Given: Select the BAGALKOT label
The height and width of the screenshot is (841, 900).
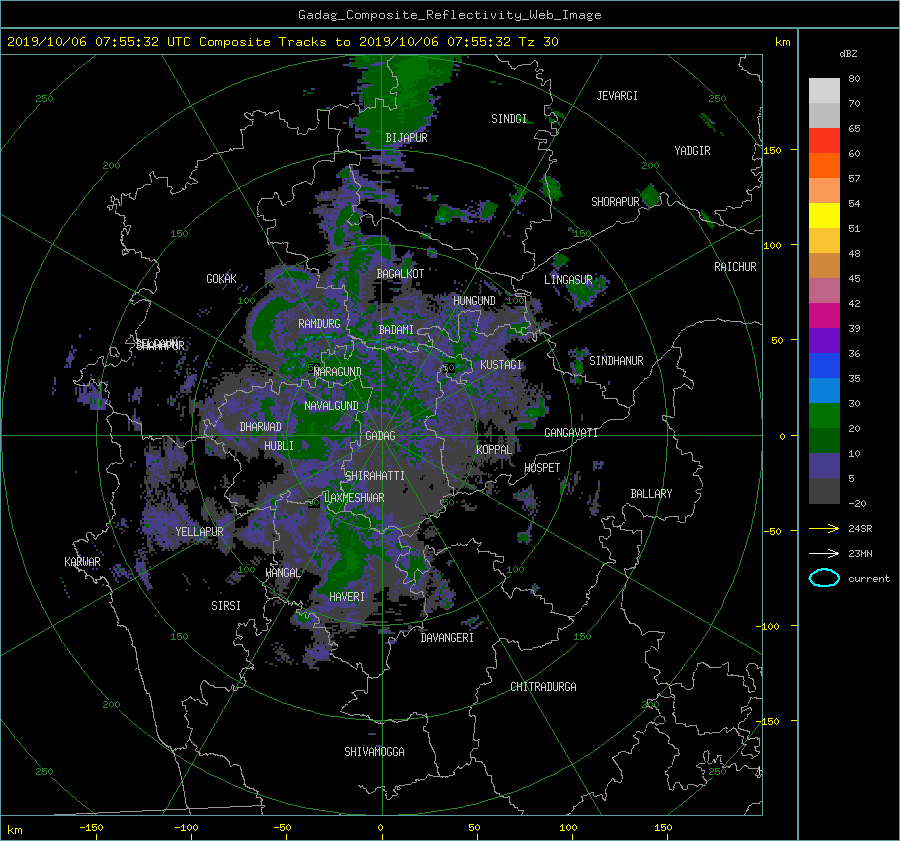Looking at the screenshot, I should click(x=400, y=274).
